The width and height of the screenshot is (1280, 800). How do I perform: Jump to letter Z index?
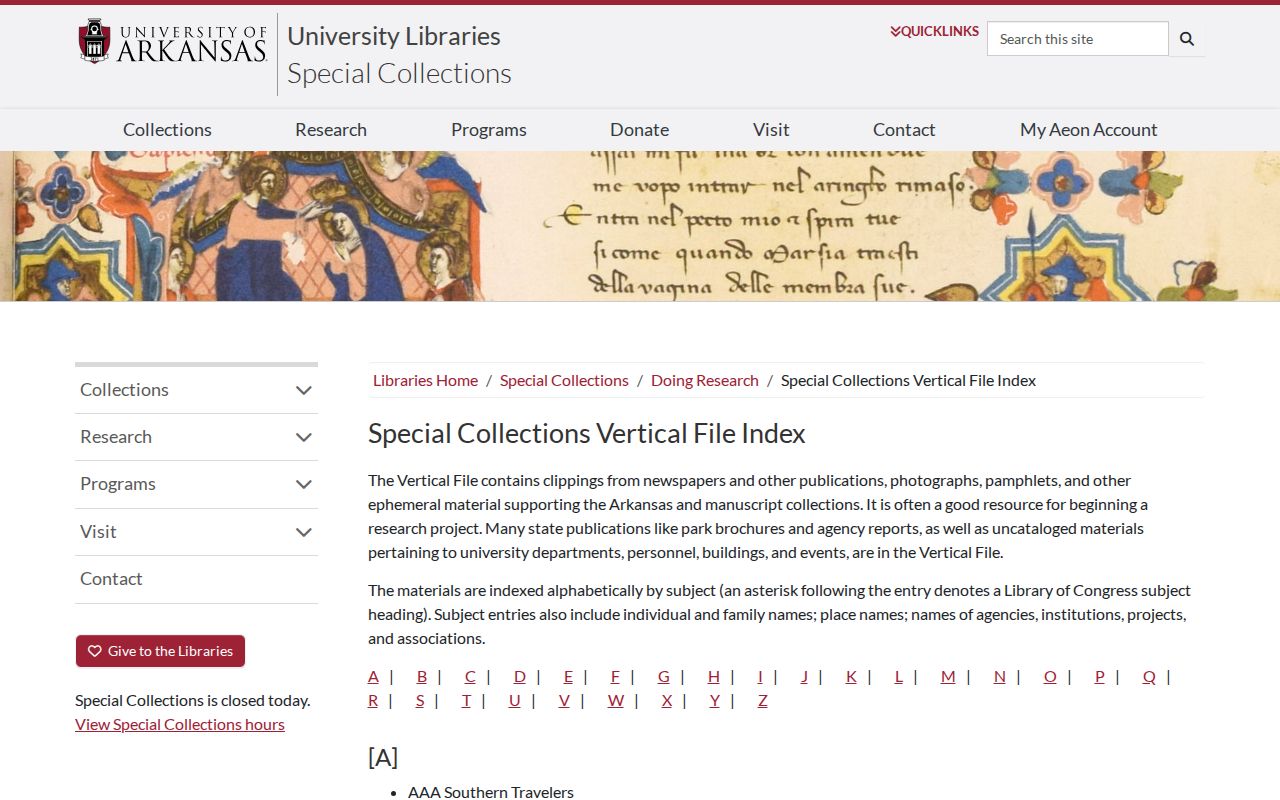coord(762,700)
